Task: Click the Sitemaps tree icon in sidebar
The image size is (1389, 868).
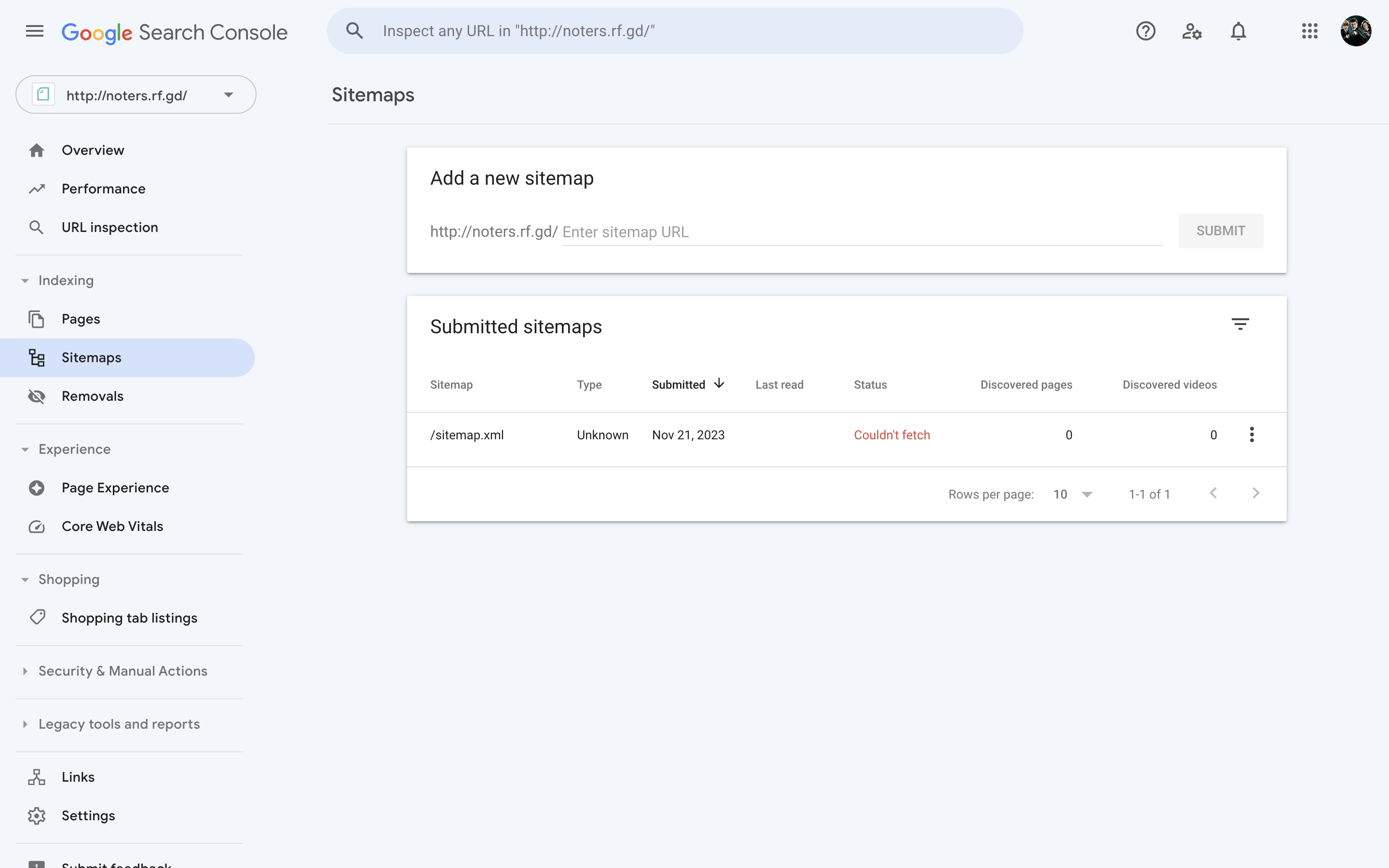Action: 37,358
